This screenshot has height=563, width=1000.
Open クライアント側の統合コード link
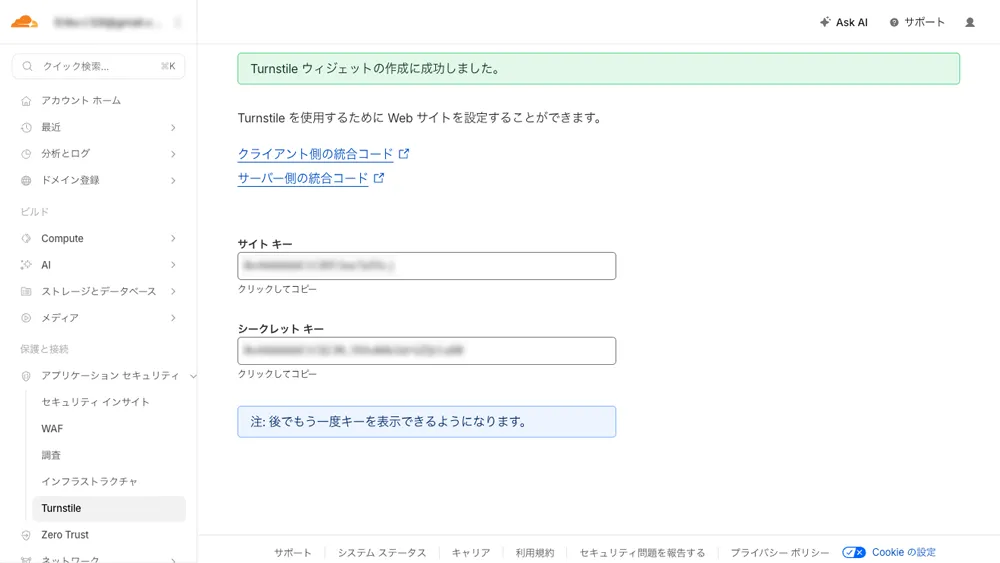(x=315, y=154)
